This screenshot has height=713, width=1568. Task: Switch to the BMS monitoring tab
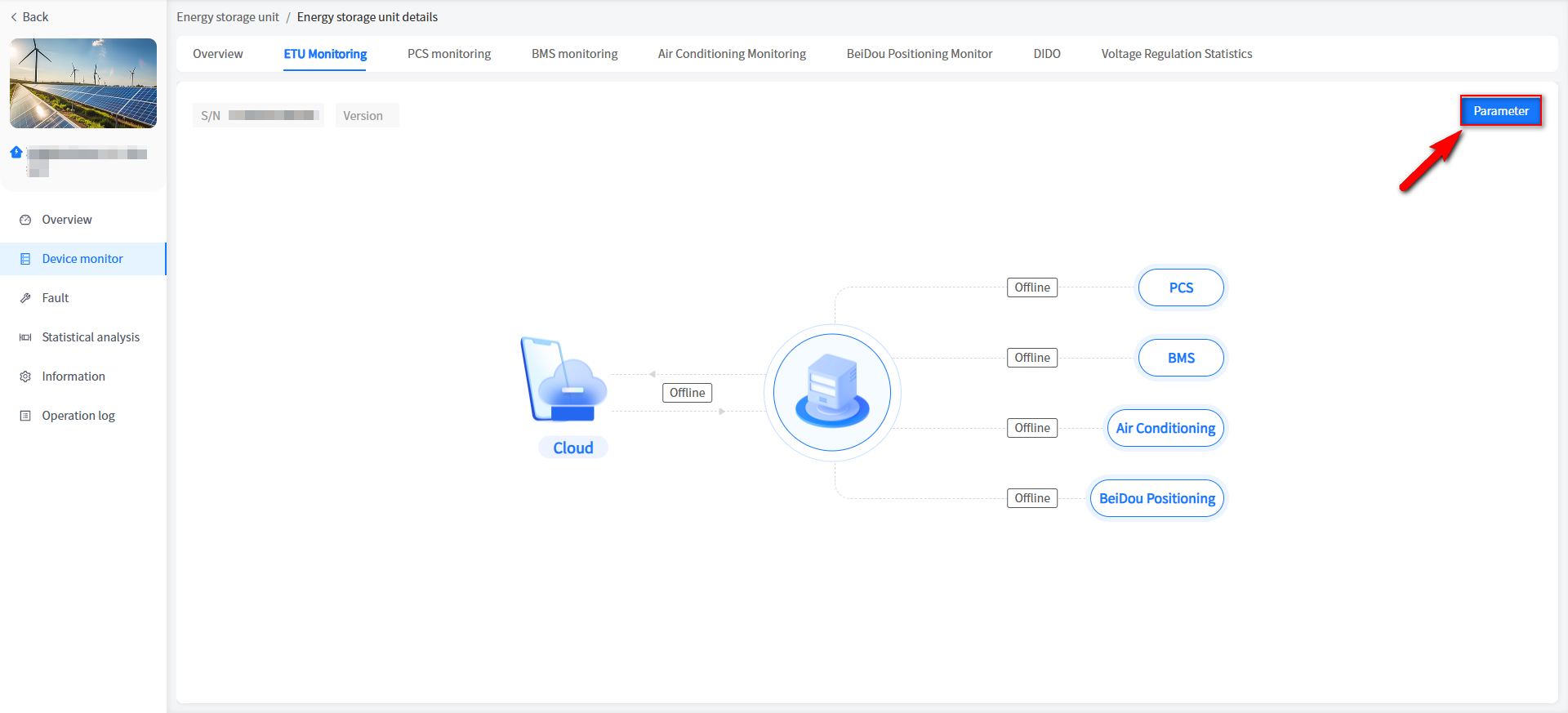[574, 54]
